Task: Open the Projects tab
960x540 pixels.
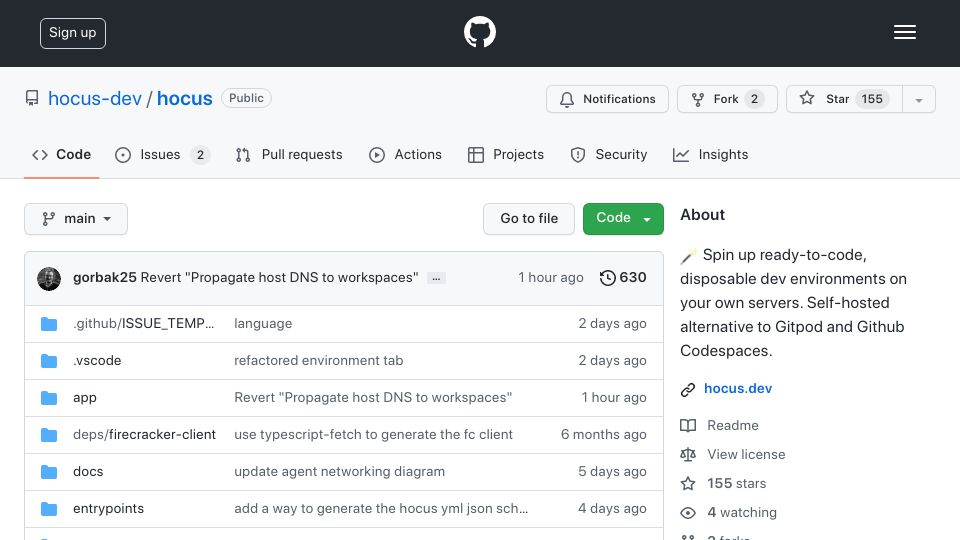Action: coord(506,155)
